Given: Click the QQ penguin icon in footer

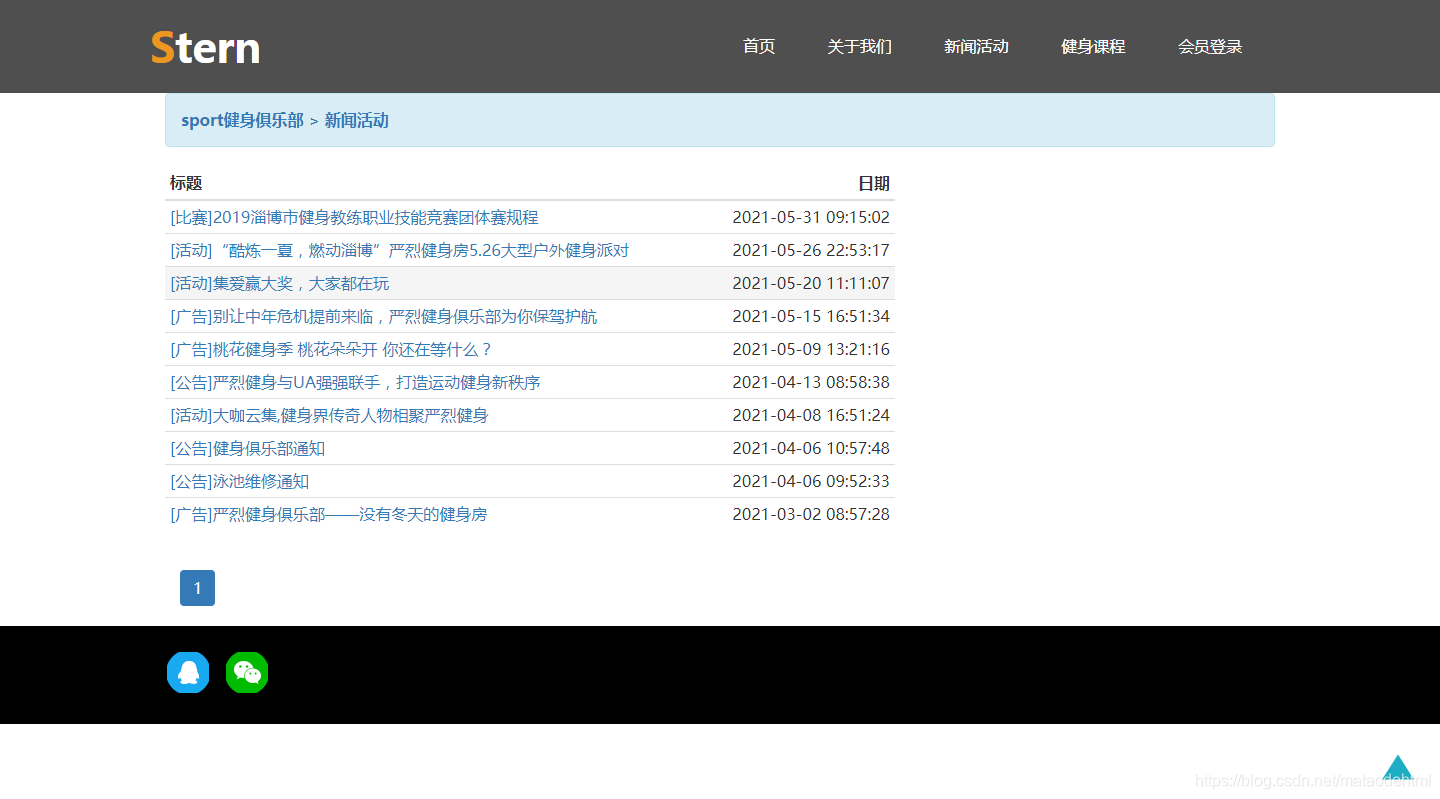Looking at the screenshot, I should point(188,672).
